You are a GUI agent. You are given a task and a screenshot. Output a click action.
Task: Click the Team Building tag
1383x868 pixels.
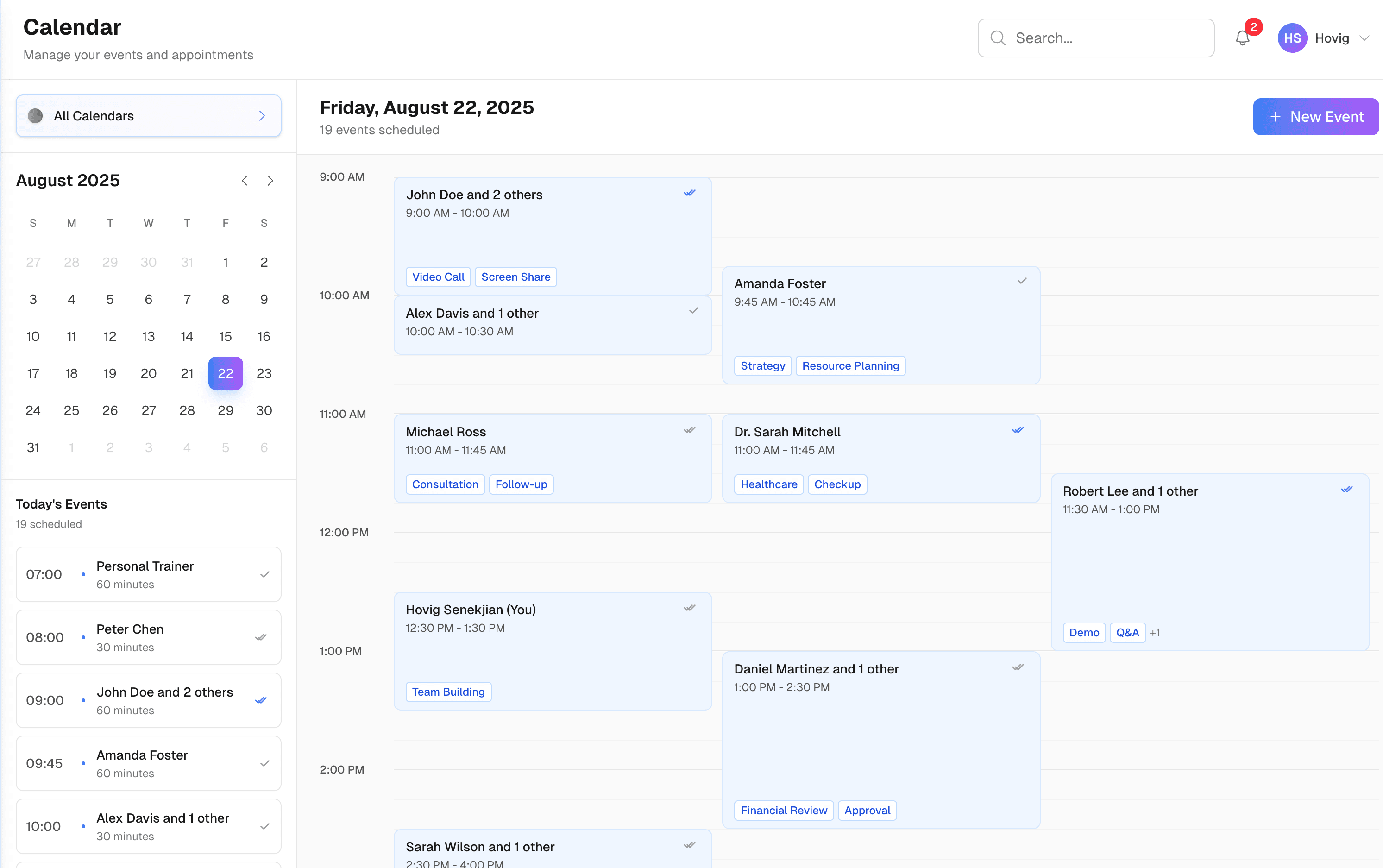448,691
